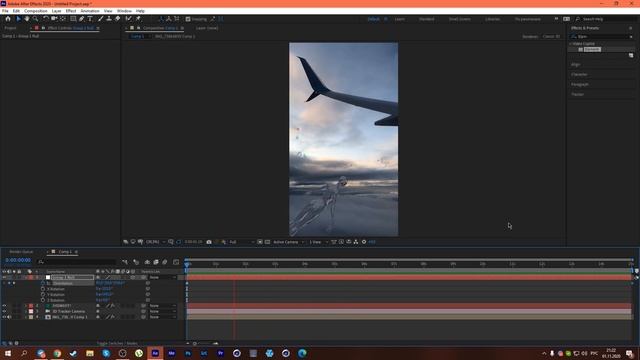Image resolution: width=640 pixels, height=360 pixels.
Task: Select the Brush tool
Action: pyautogui.click(x=100, y=19)
